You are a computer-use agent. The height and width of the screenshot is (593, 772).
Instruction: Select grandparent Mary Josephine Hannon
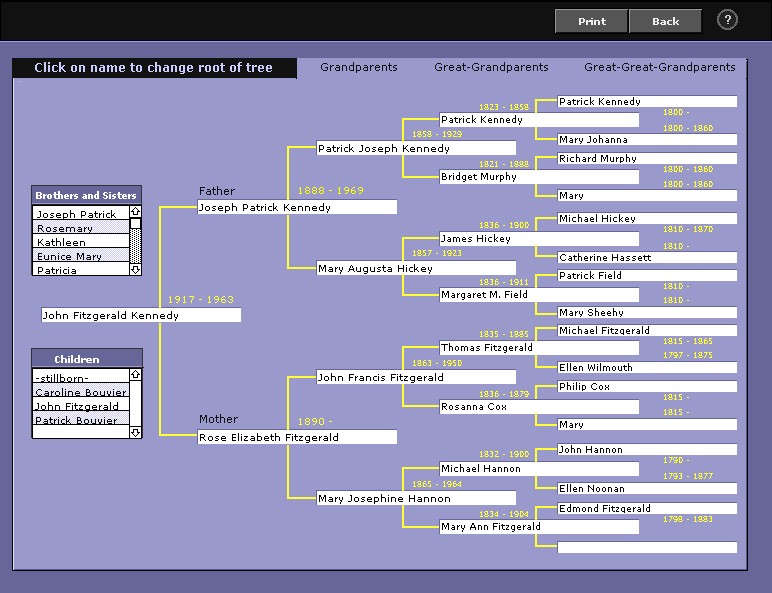coord(416,498)
